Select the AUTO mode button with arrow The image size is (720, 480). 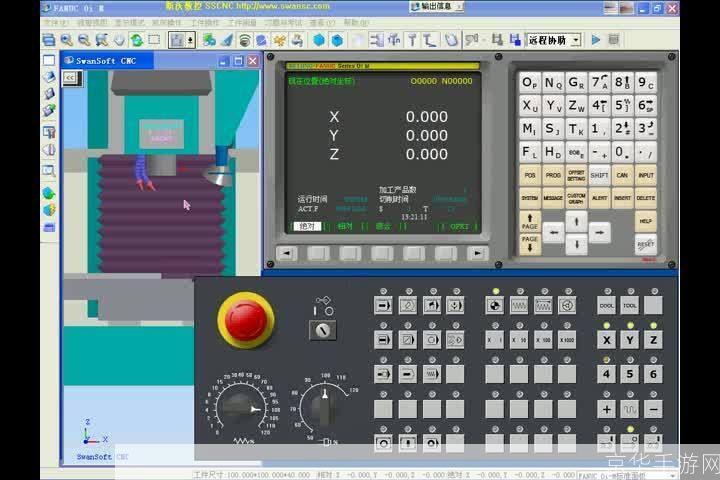(383, 305)
